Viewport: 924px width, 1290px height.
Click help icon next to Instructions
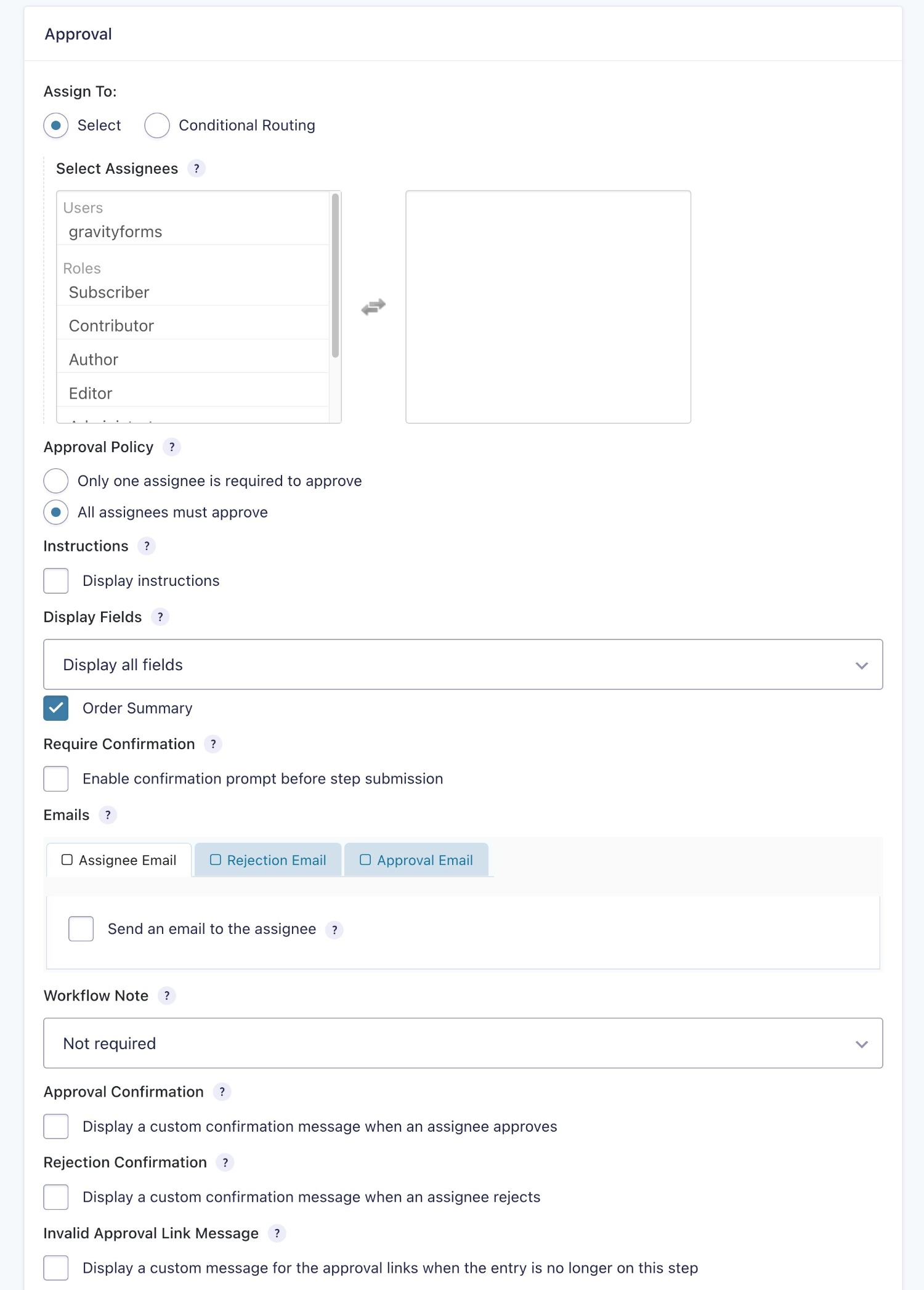147,546
